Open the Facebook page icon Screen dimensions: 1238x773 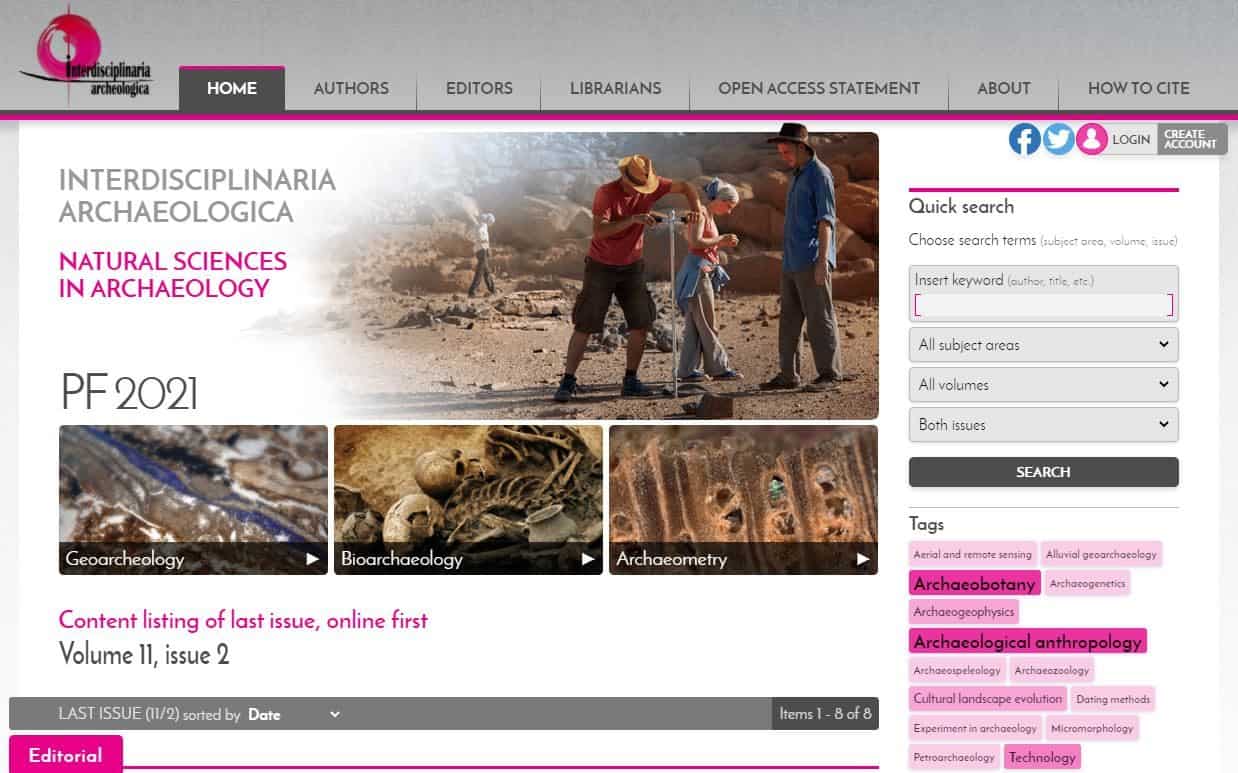1024,139
